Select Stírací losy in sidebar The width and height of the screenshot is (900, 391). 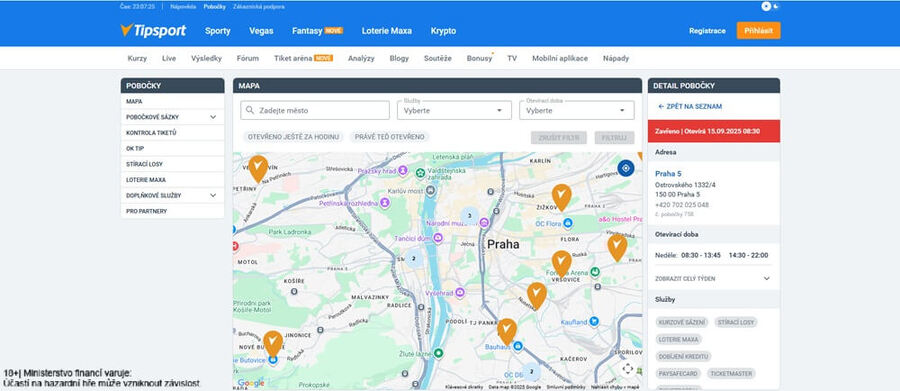coord(172,164)
